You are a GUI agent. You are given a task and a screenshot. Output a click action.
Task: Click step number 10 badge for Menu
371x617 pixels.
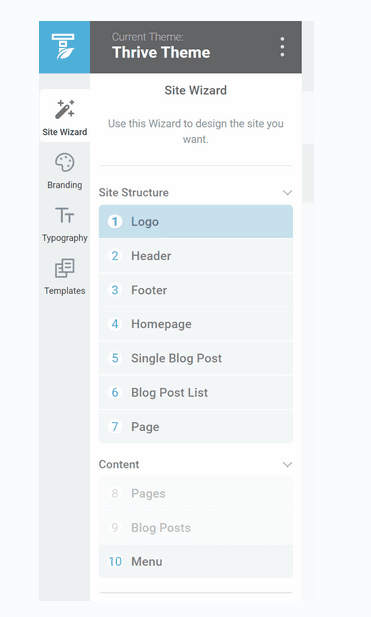115,562
